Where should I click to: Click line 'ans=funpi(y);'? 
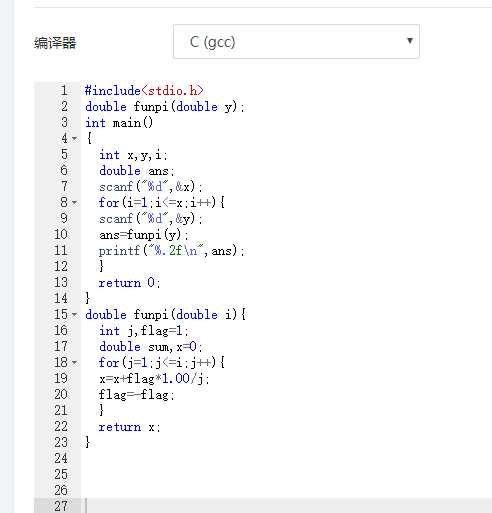[x=144, y=235]
